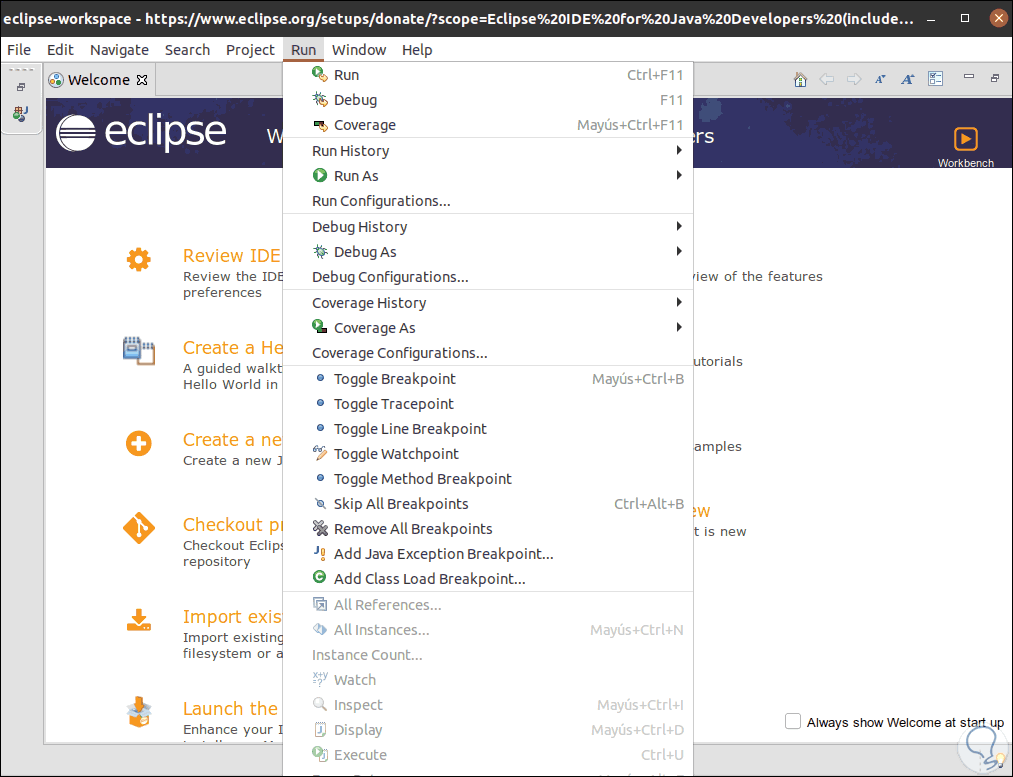Open the Workbench play icon
This screenshot has height=777, width=1013.
966,139
